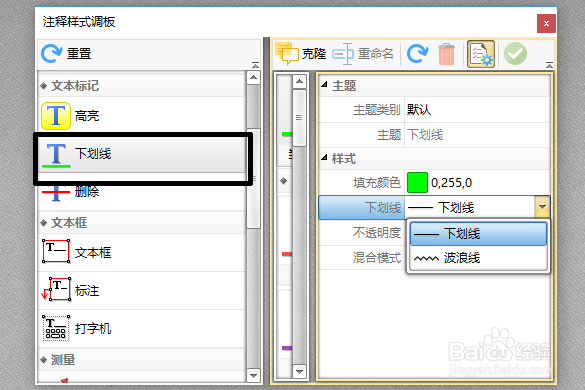Collapse the 文本标记 group

click(x=44, y=86)
